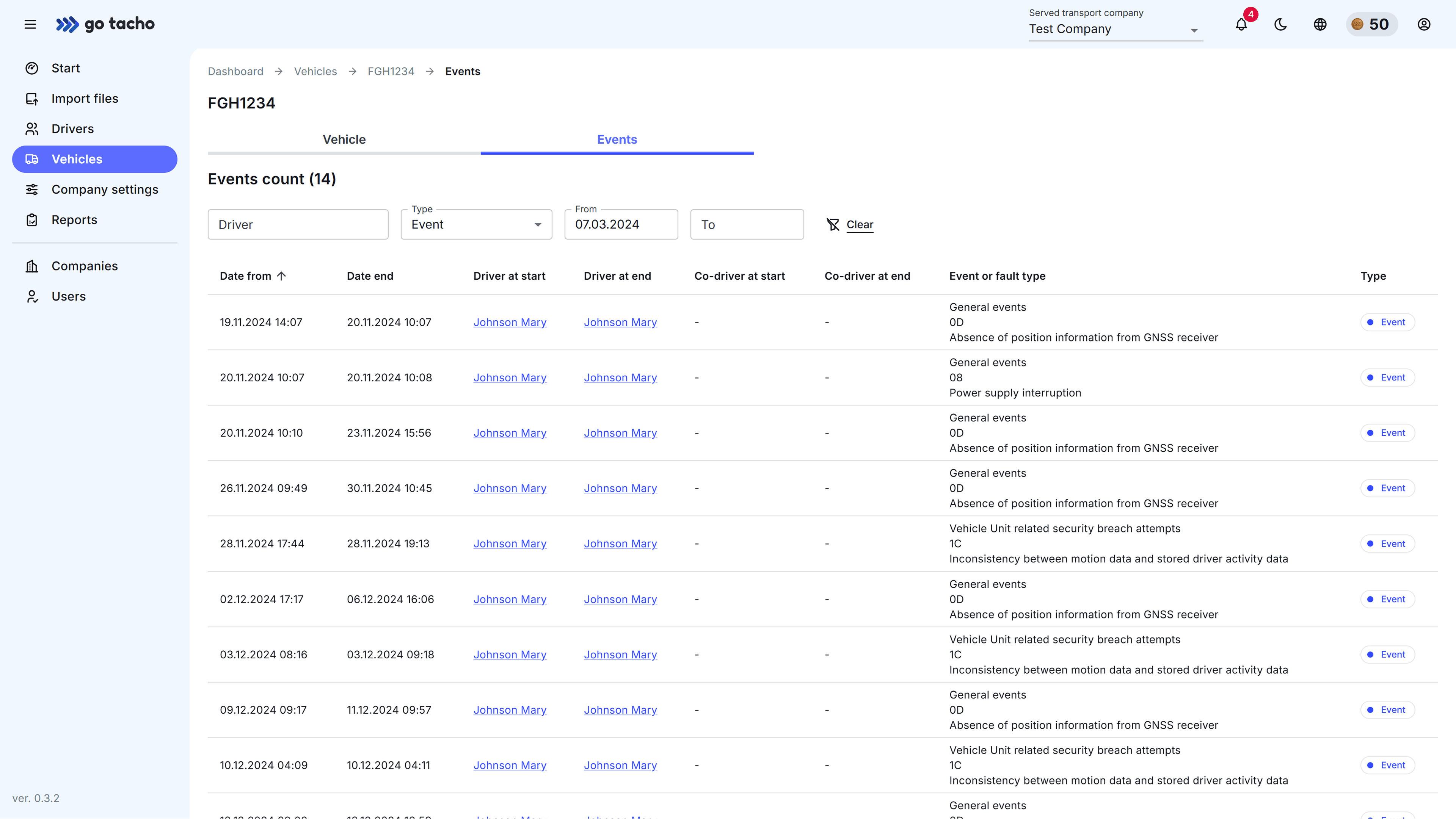Switch to the Vehicle tab
This screenshot has height=819, width=1456.
tap(344, 139)
